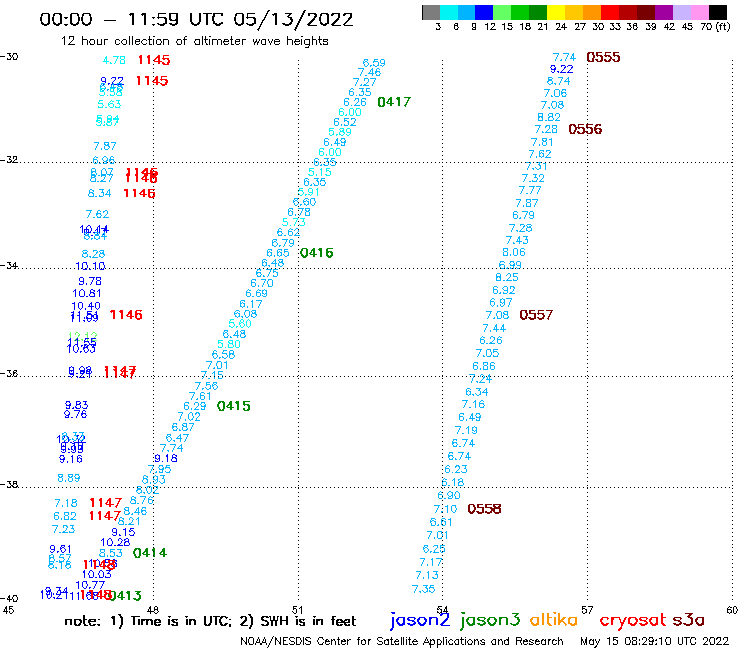Pick the orange swatch in the color legend

[x=592, y=12]
